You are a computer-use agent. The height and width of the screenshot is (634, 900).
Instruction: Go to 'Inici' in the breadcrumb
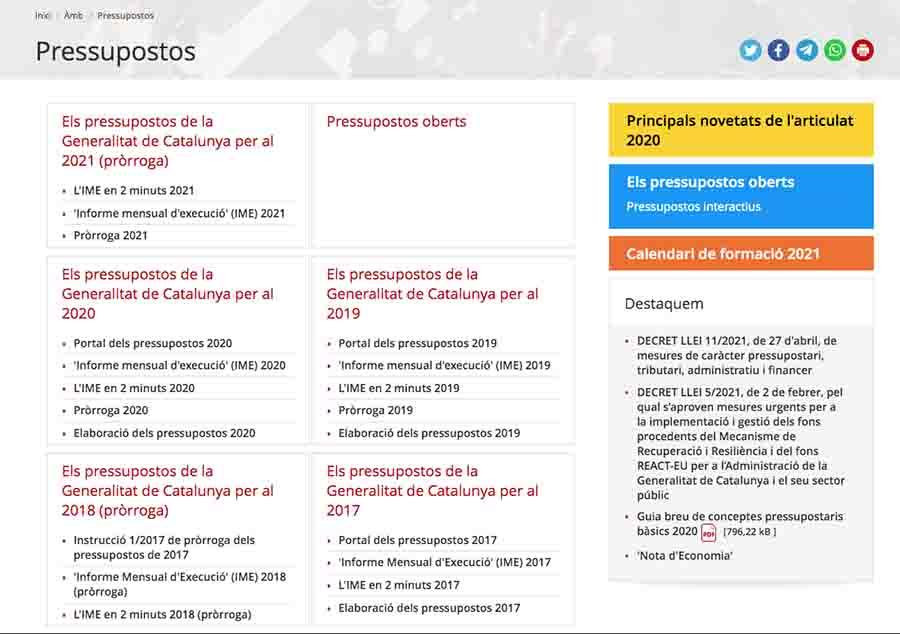pos(42,15)
